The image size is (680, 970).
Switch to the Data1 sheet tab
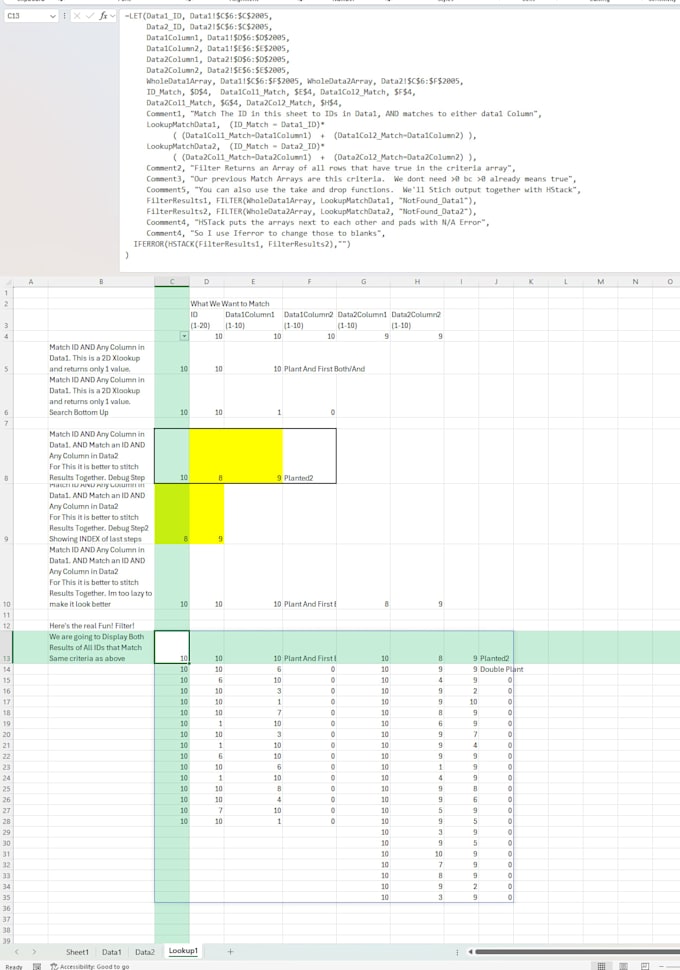pos(111,951)
